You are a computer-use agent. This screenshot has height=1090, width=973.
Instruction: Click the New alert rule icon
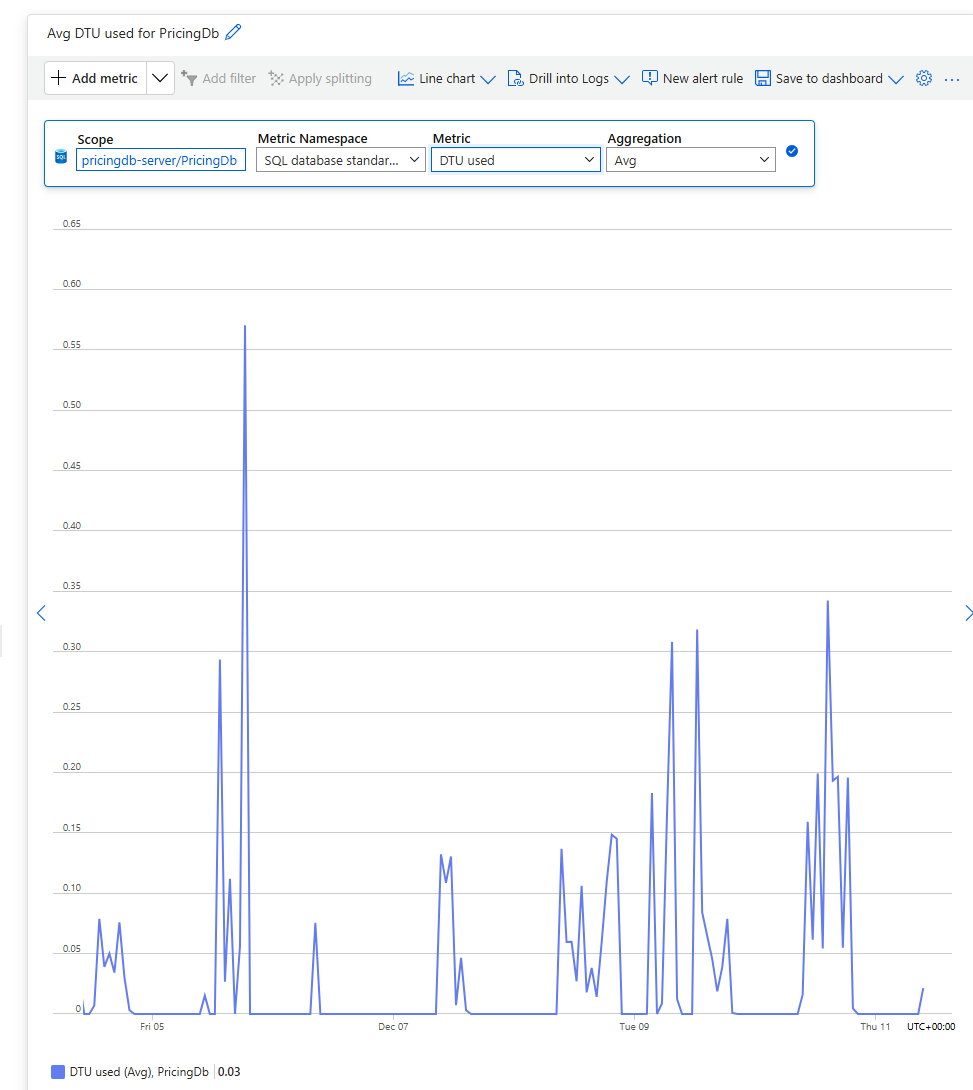coord(649,78)
